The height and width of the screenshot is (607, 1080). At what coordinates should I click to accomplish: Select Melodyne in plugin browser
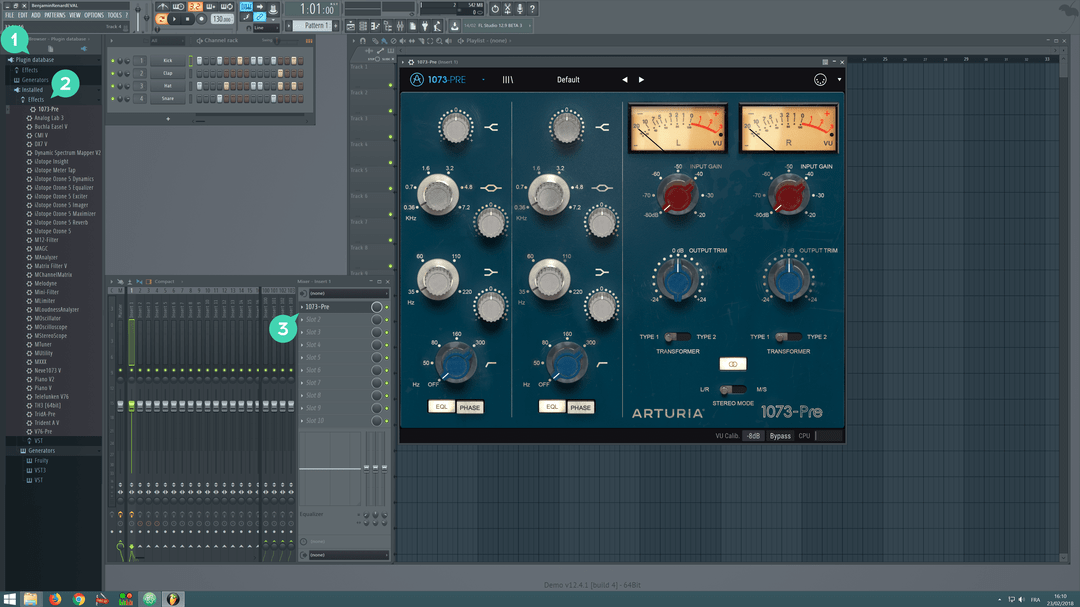pyautogui.click(x=45, y=283)
